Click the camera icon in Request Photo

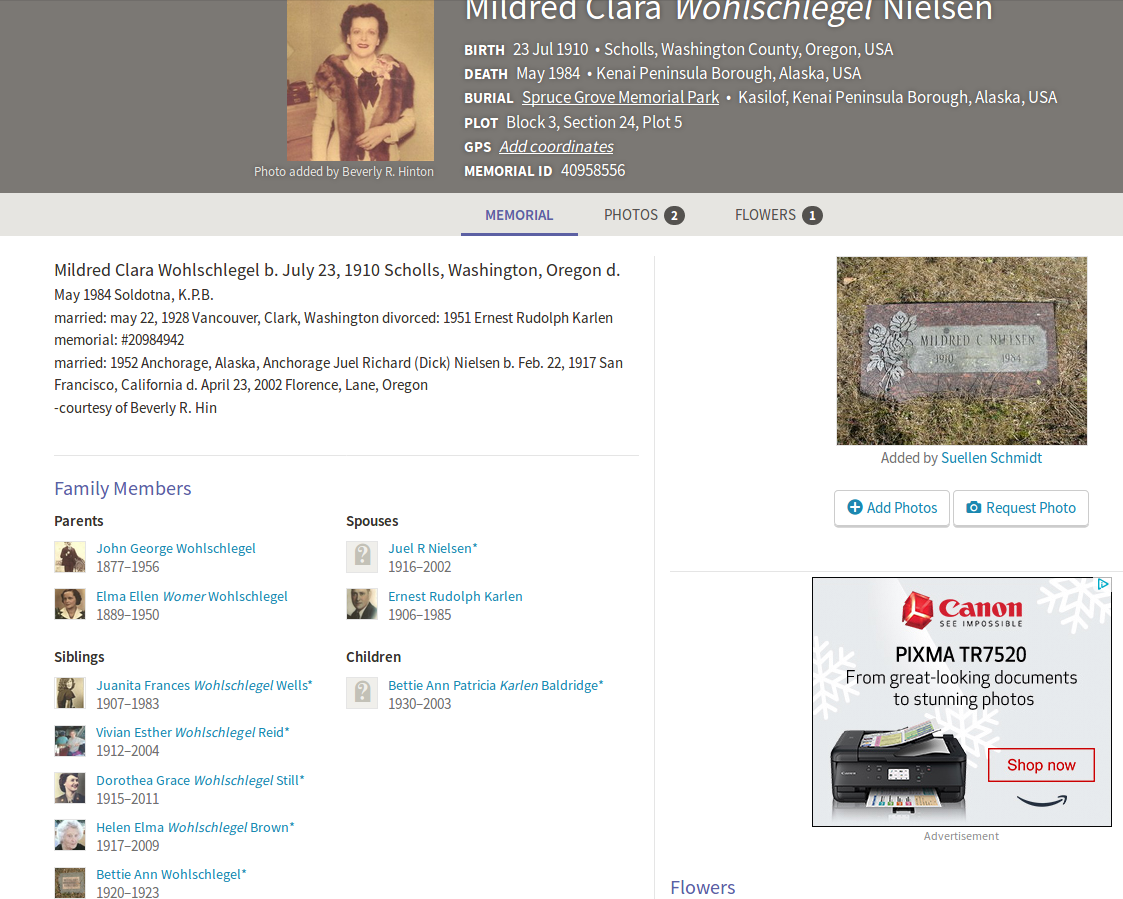(x=973, y=507)
